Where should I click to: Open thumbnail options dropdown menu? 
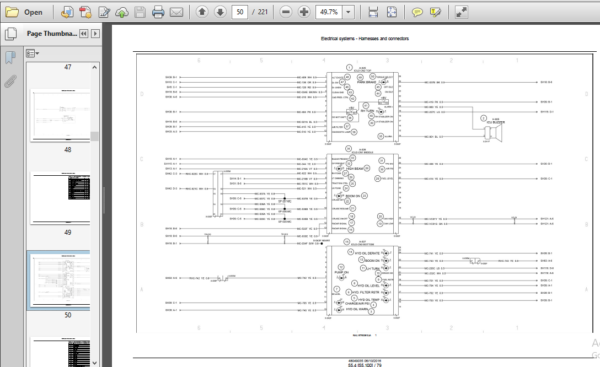pos(33,53)
